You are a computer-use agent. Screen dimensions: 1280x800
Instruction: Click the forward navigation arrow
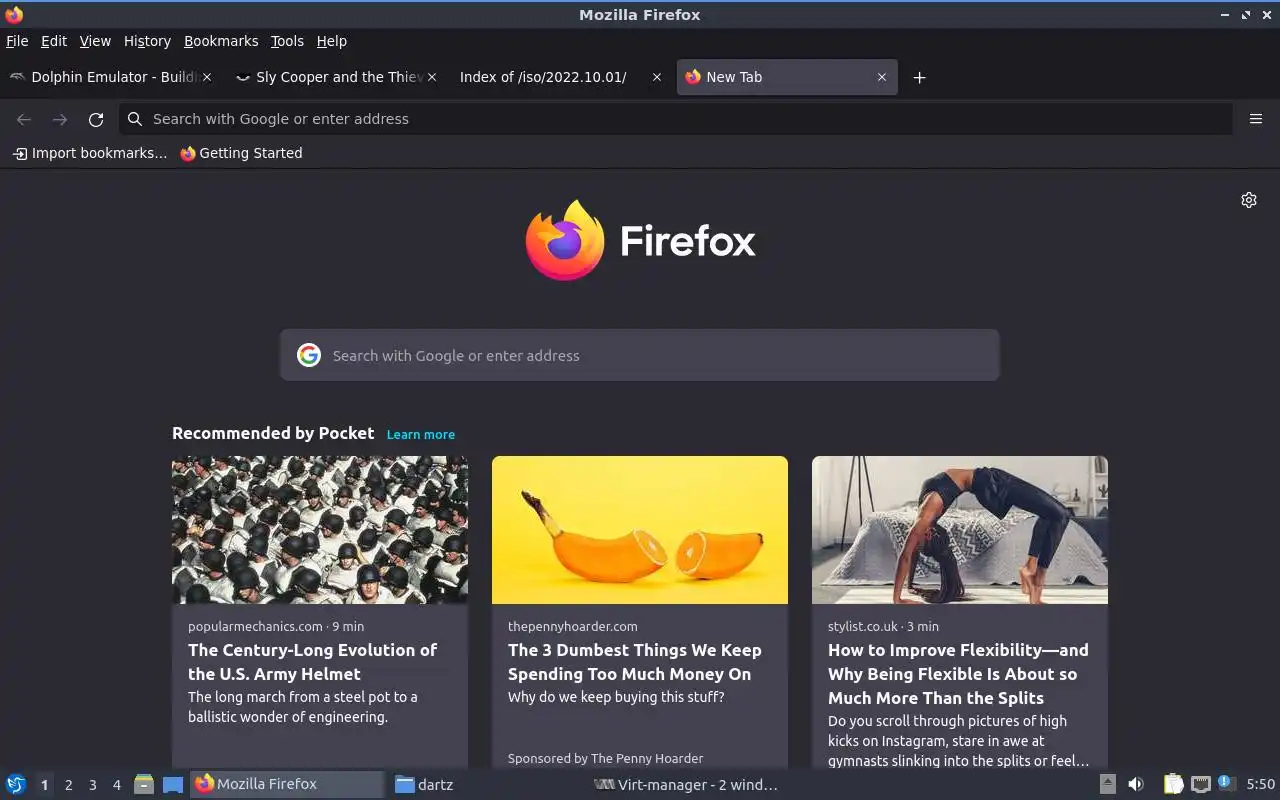(60, 119)
